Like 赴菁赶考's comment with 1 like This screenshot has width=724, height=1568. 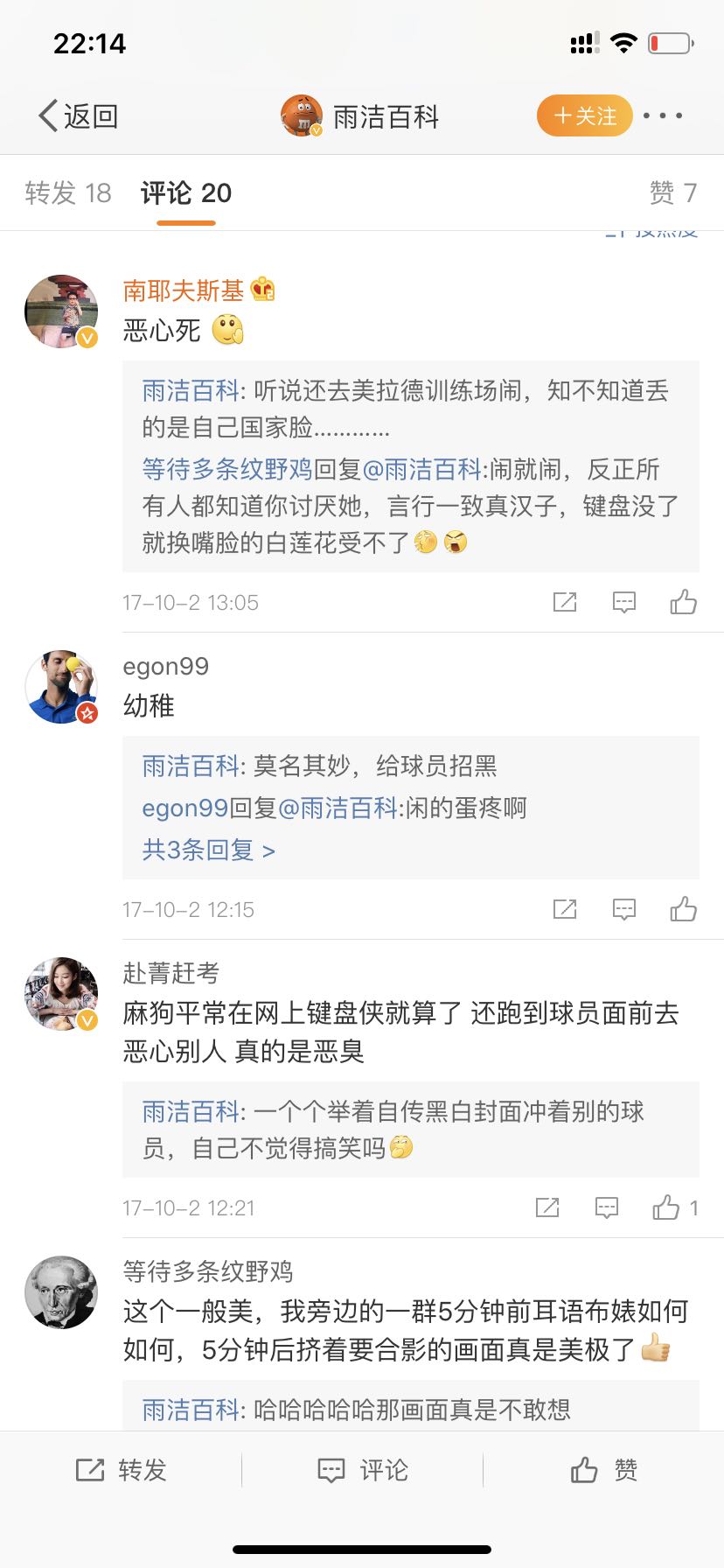[x=666, y=1208]
